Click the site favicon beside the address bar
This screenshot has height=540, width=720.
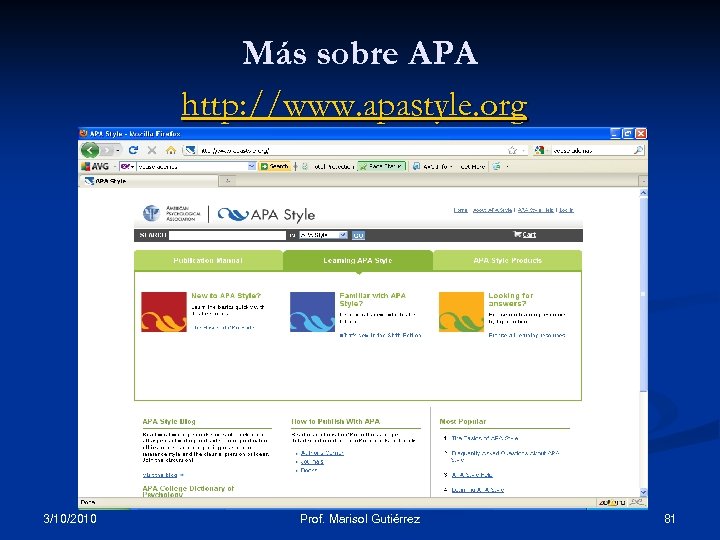click(190, 150)
